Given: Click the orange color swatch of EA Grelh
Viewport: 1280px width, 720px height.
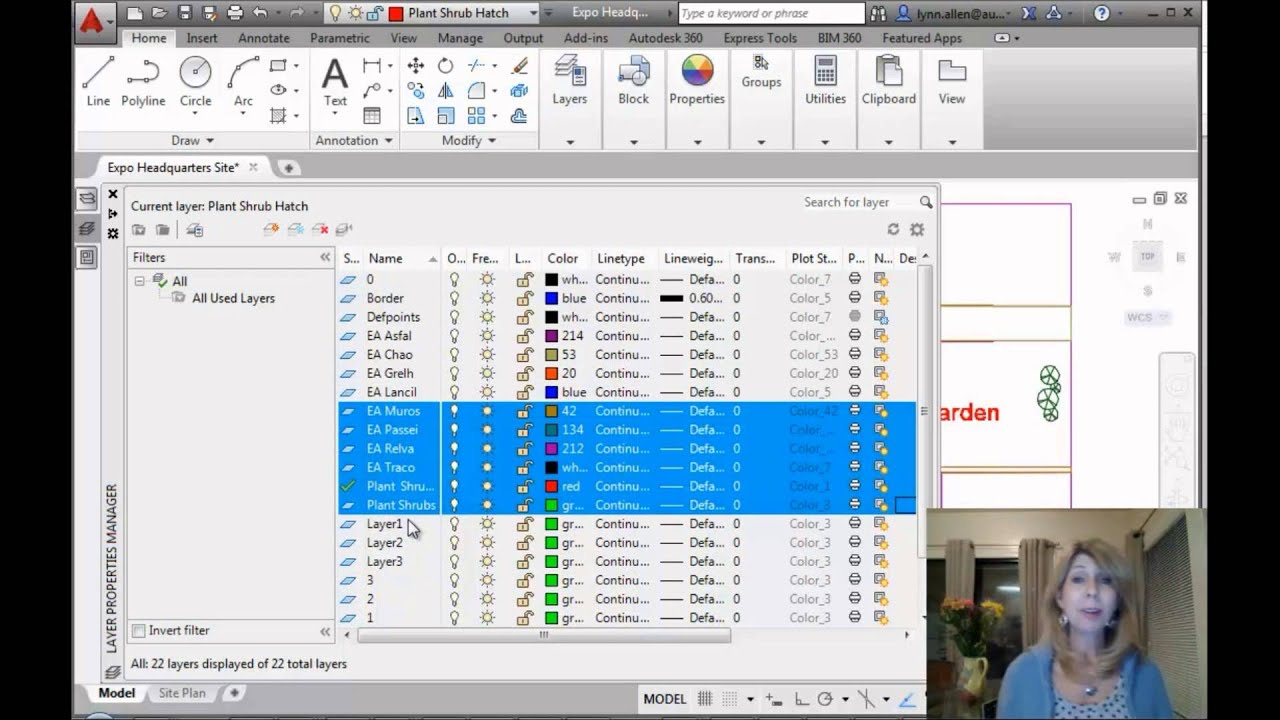Looking at the screenshot, I should pos(551,373).
